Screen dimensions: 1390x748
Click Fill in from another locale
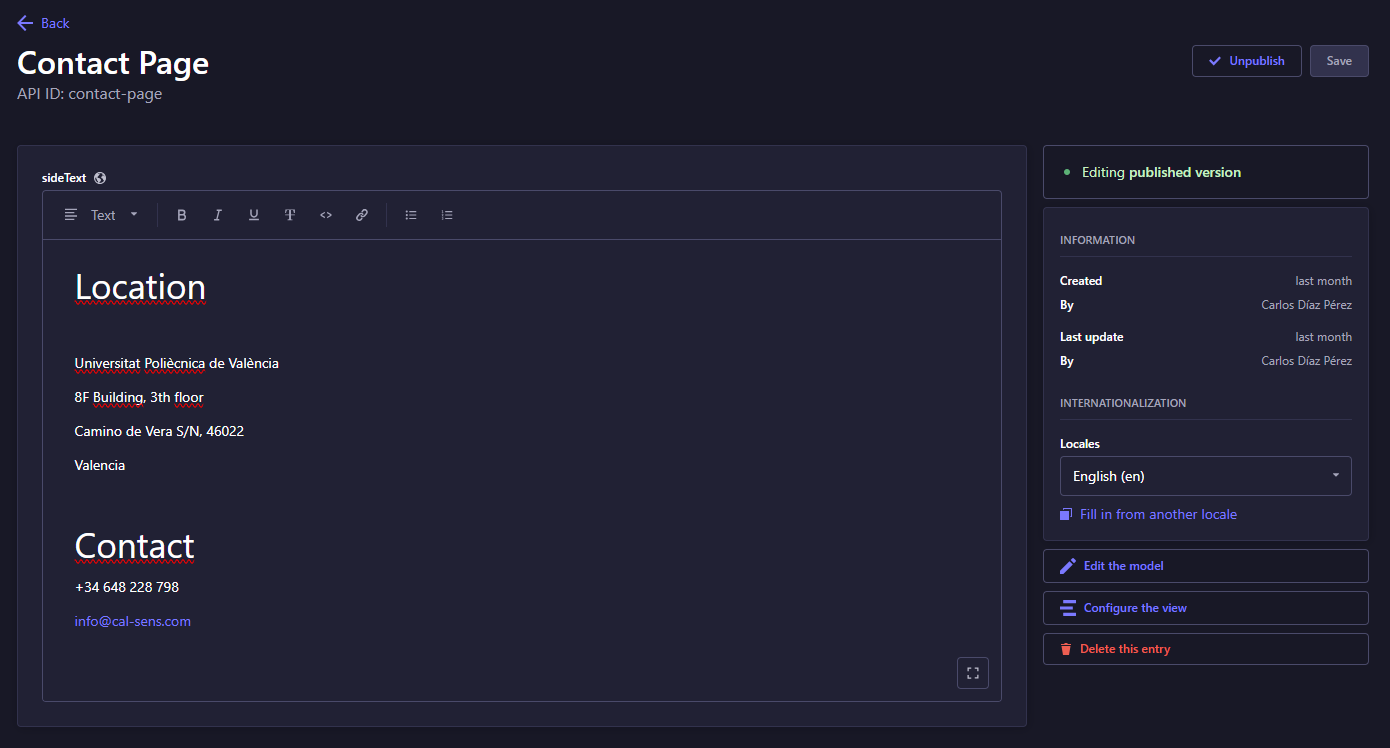point(1157,514)
